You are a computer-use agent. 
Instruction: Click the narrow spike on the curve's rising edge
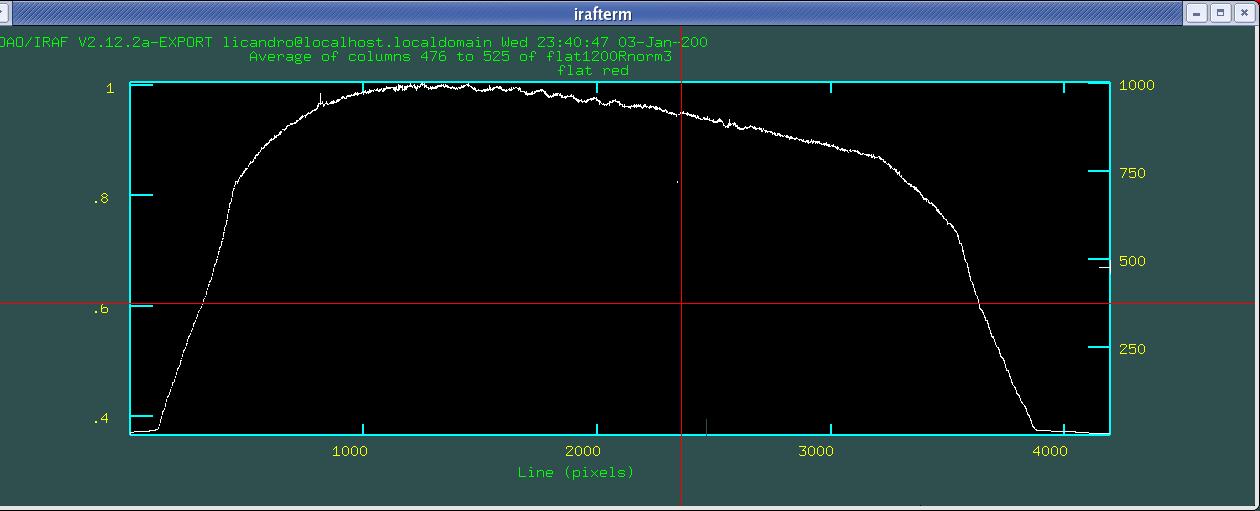[320, 98]
